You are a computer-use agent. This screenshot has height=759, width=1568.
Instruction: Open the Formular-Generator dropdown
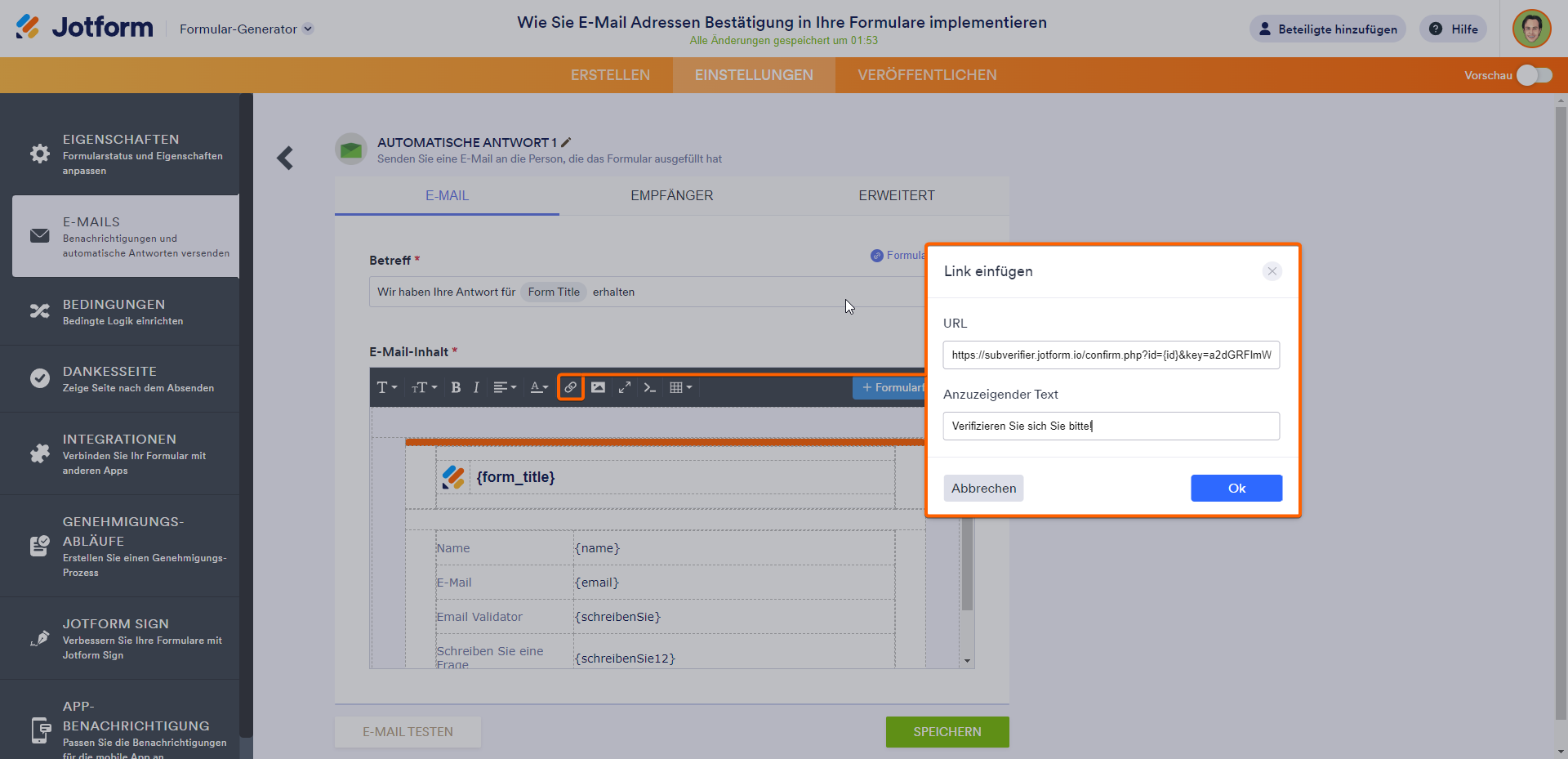pos(246,29)
